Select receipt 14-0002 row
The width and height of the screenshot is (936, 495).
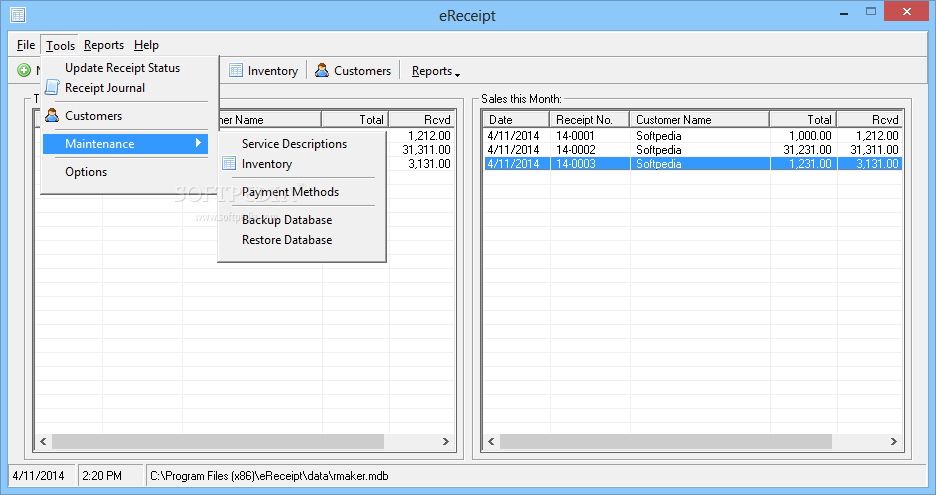point(692,150)
